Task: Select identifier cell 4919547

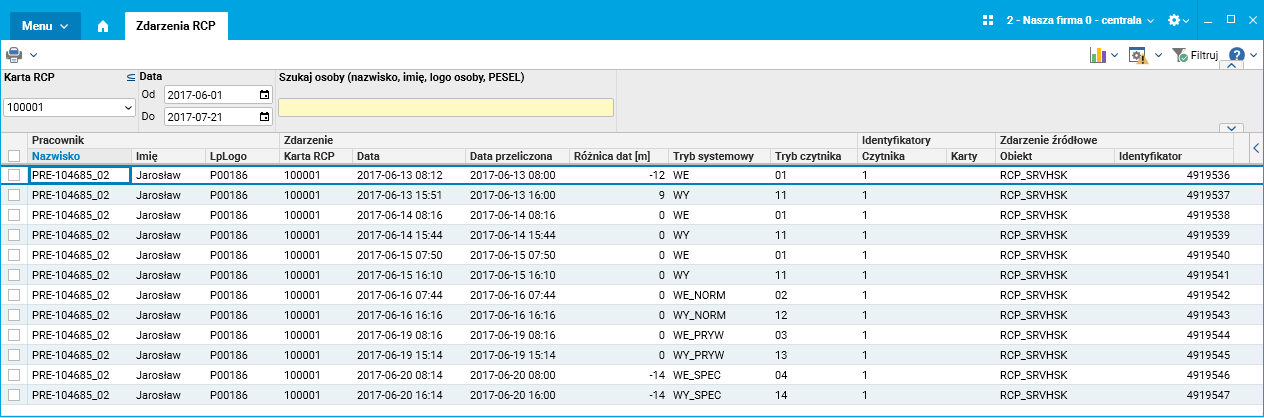Action: pos(1174,395)
